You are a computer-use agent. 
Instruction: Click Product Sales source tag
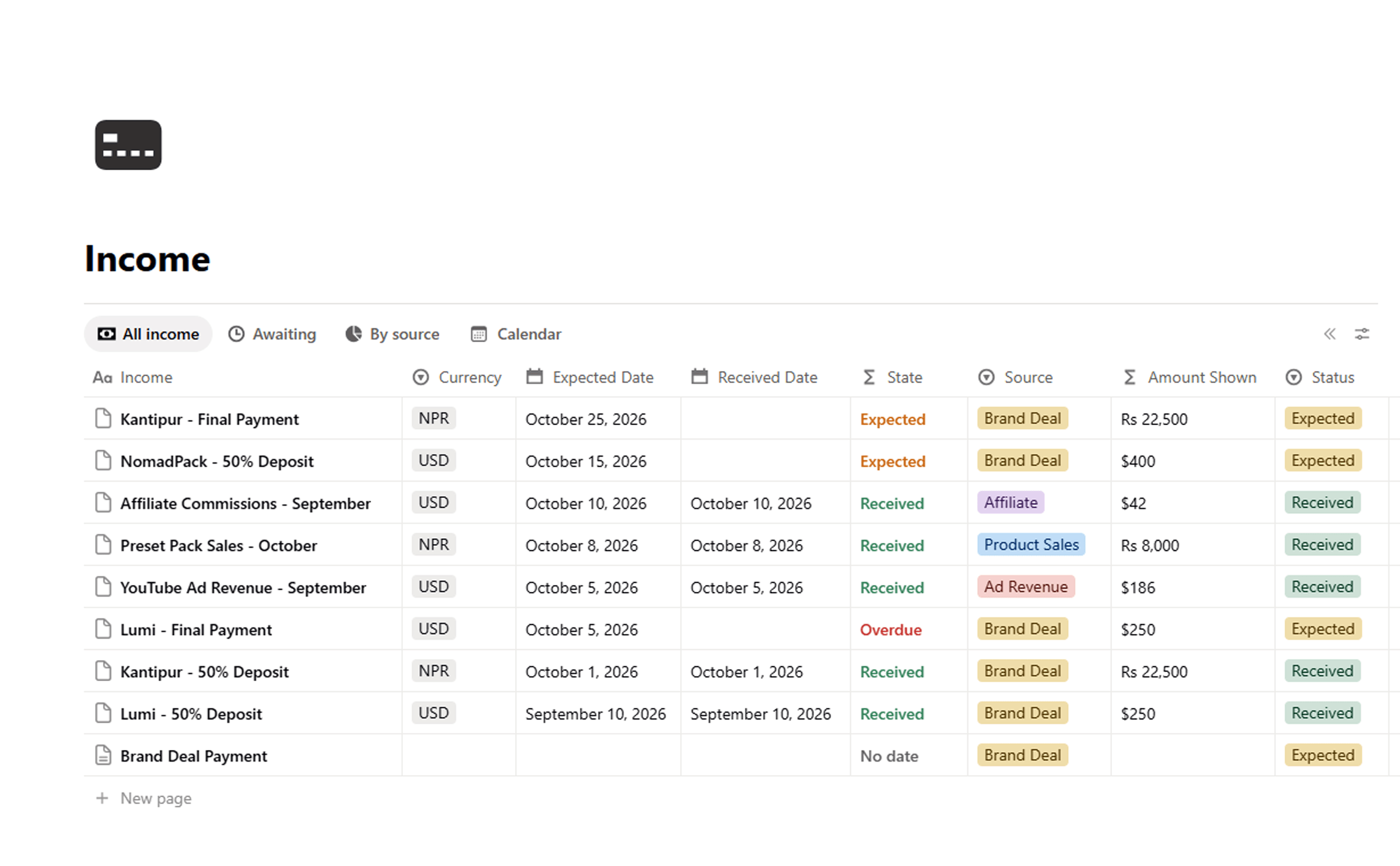[x=1031, y=544]
